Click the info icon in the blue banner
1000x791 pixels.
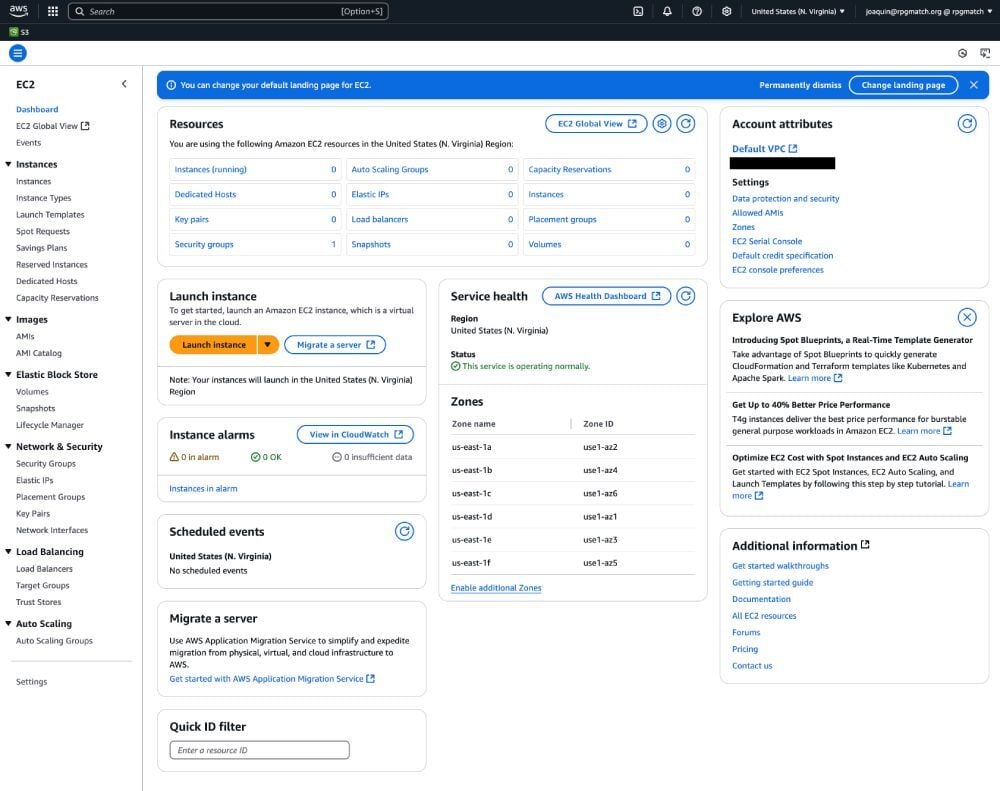pyautogui.click(x=171, y=85)
